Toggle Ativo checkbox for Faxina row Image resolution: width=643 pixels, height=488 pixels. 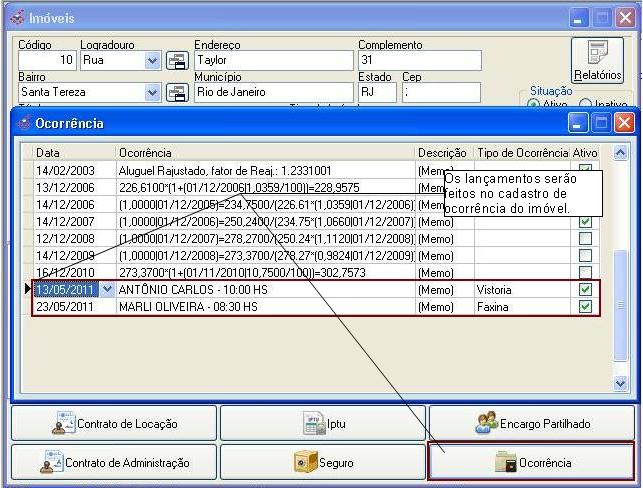coord(585,307)
